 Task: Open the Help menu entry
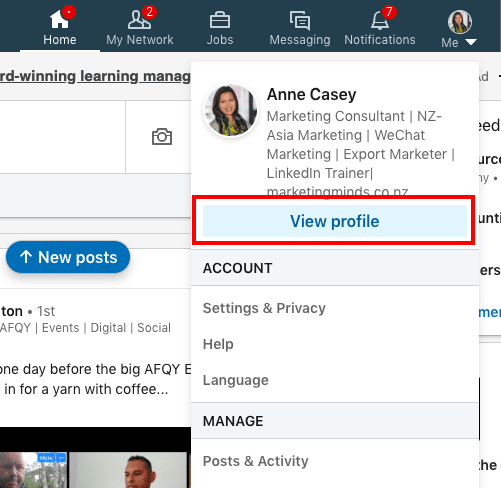coord(218,344)
